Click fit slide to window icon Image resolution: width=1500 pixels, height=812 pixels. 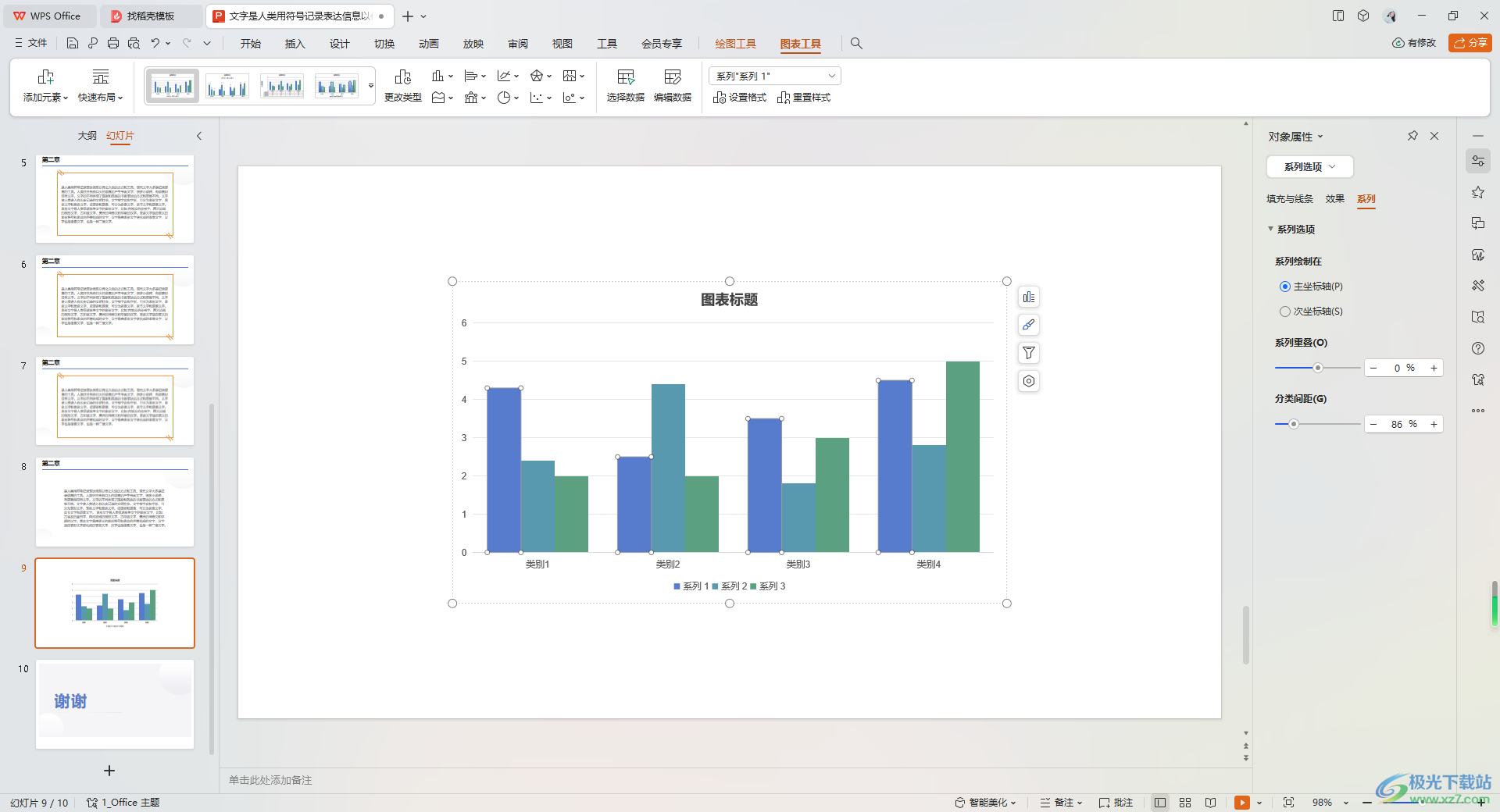pyautogui.click(x=1288, y=803)
